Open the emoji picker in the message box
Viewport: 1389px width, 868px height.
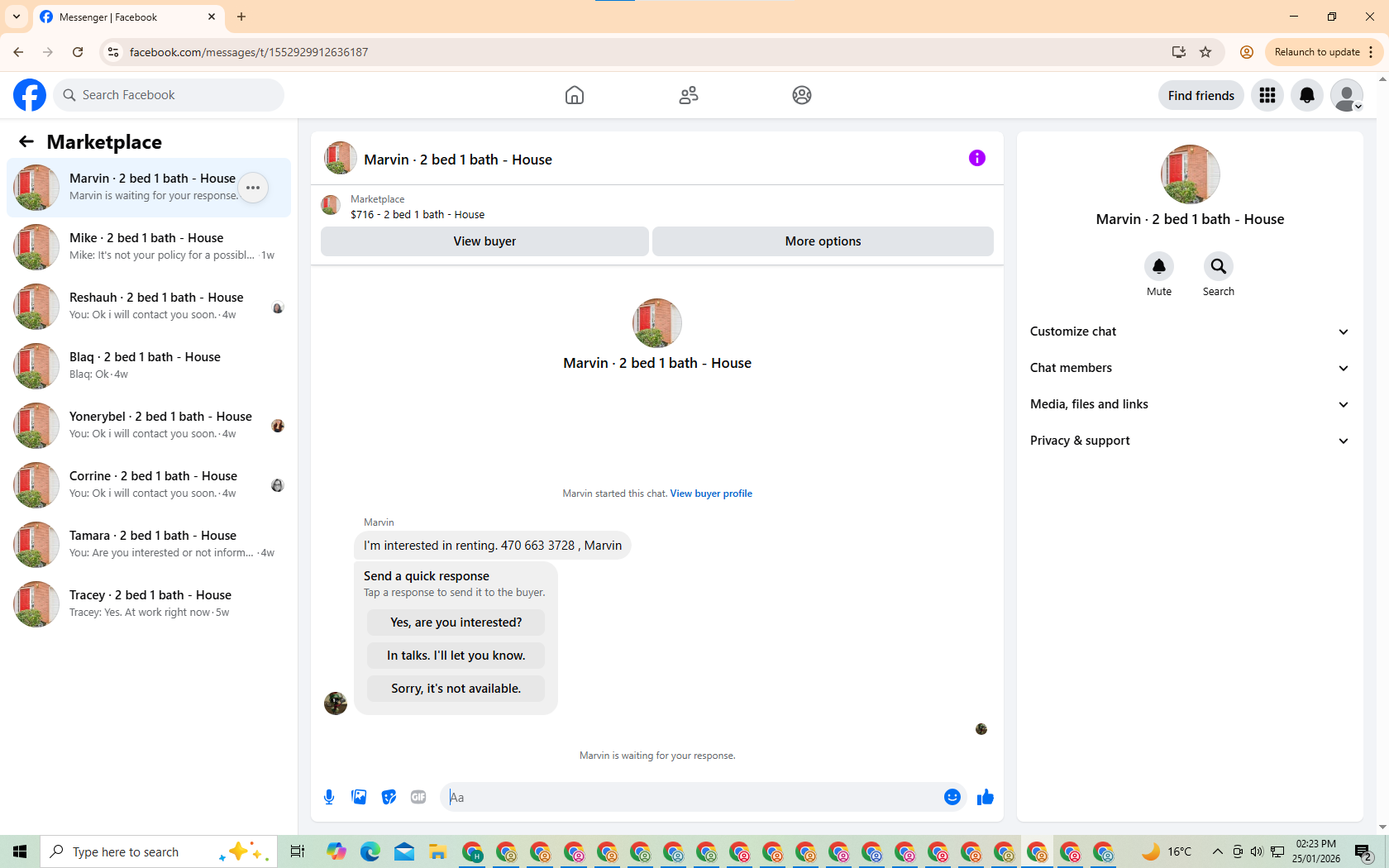(952, 797)
